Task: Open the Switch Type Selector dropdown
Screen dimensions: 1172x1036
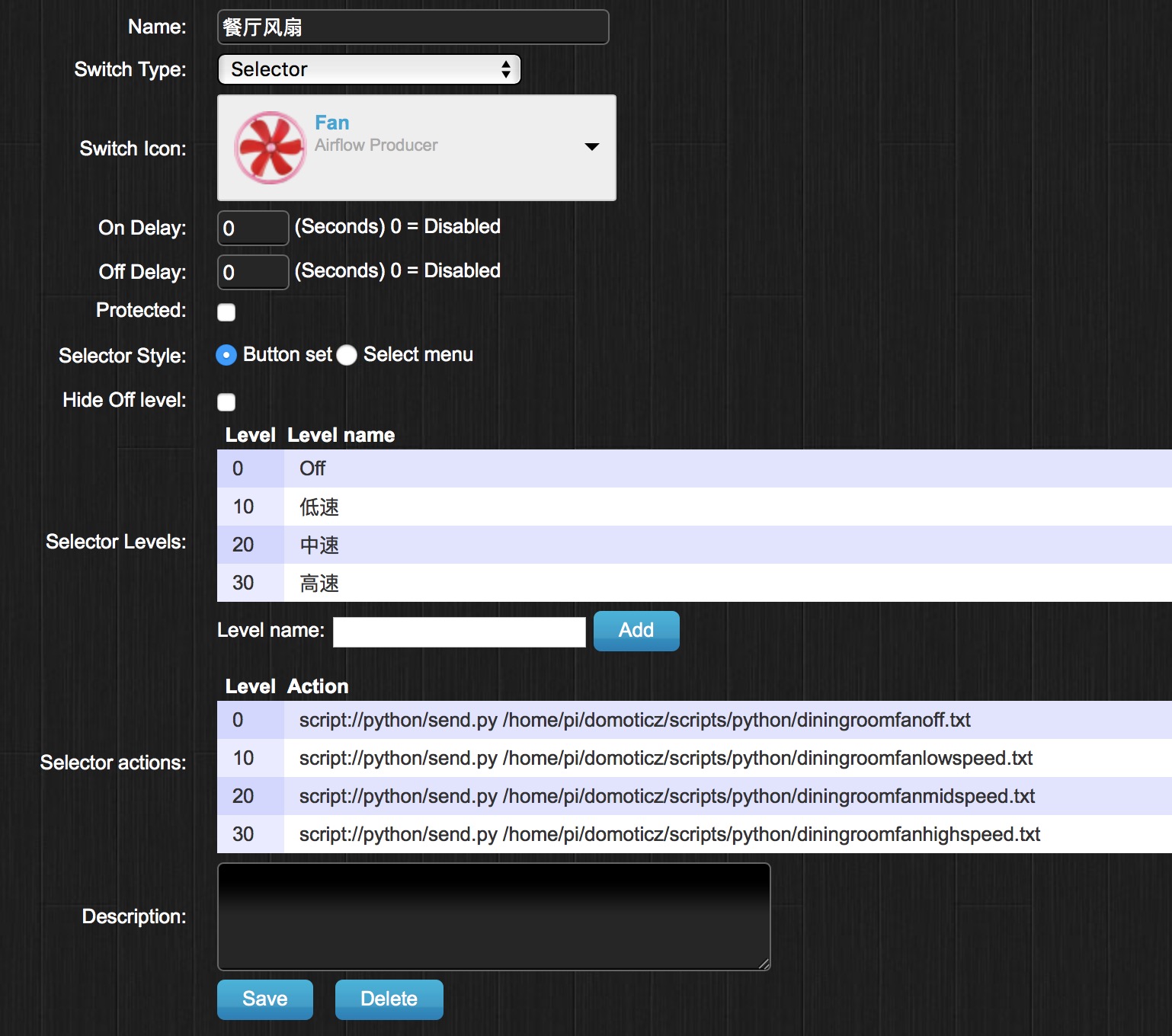Action: coord(369,69)
